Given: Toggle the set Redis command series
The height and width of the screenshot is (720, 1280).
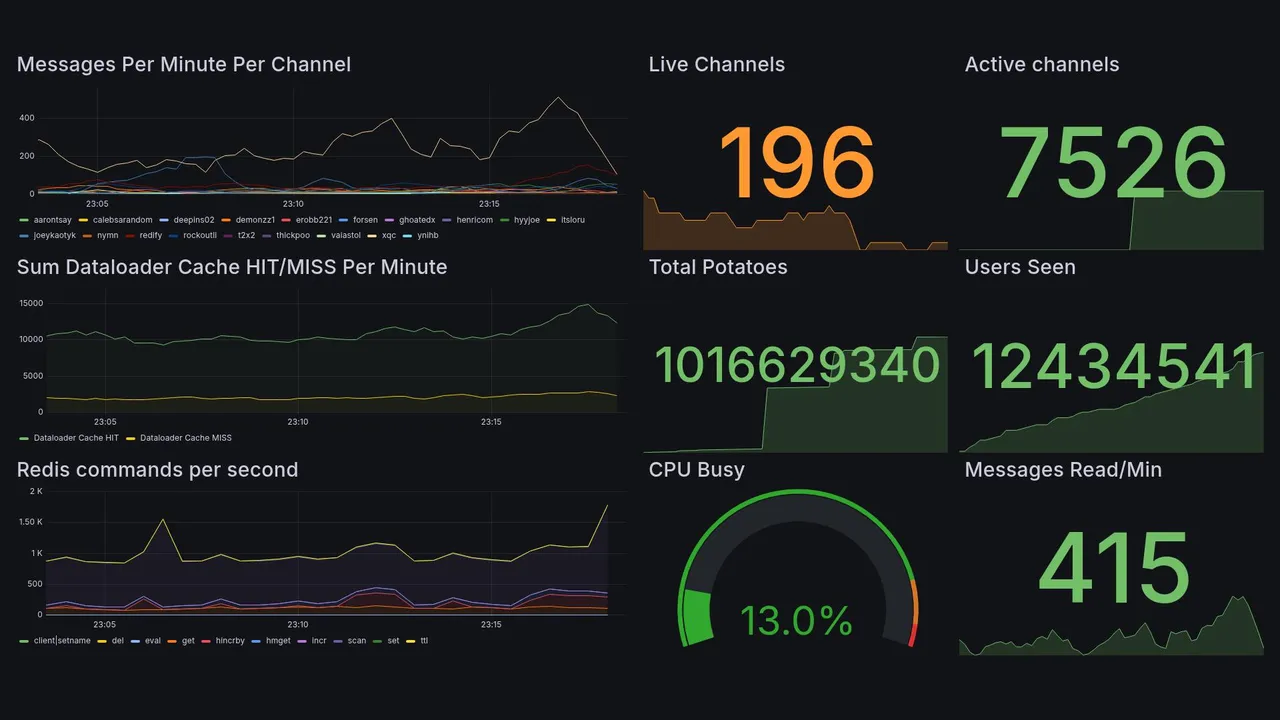Looking at the screenshot, I should tap(393, 640).
